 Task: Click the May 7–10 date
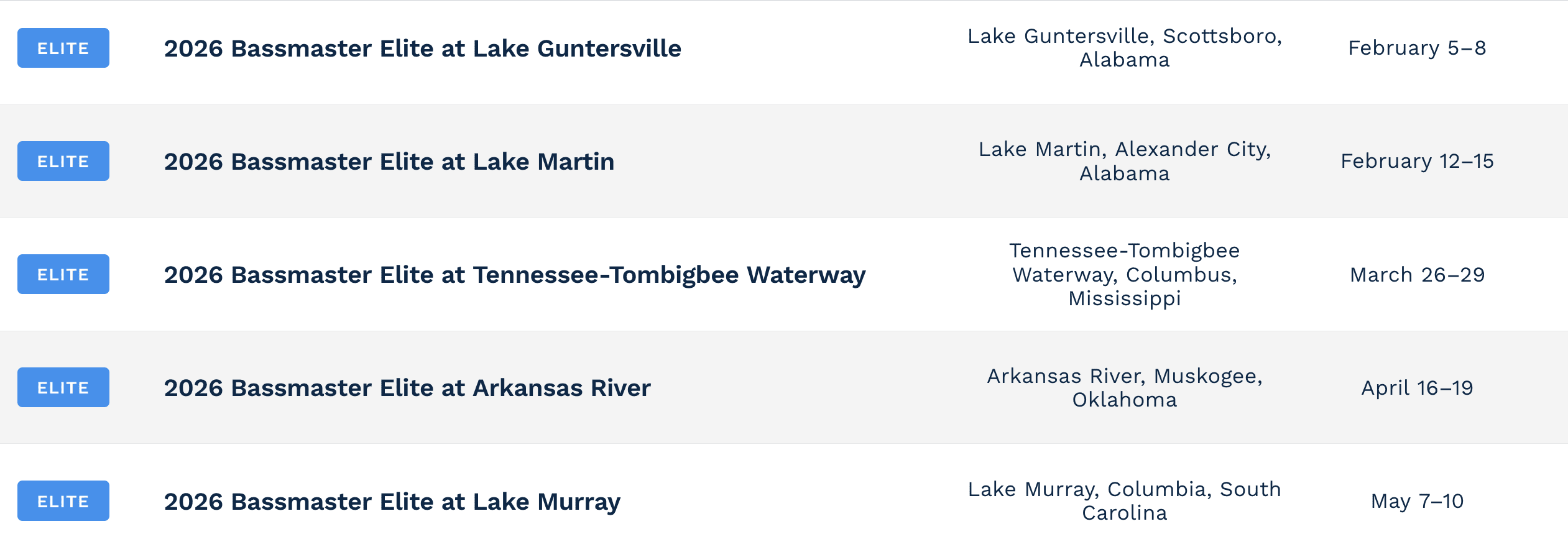pyautogui.click(x=1417, y=501)
